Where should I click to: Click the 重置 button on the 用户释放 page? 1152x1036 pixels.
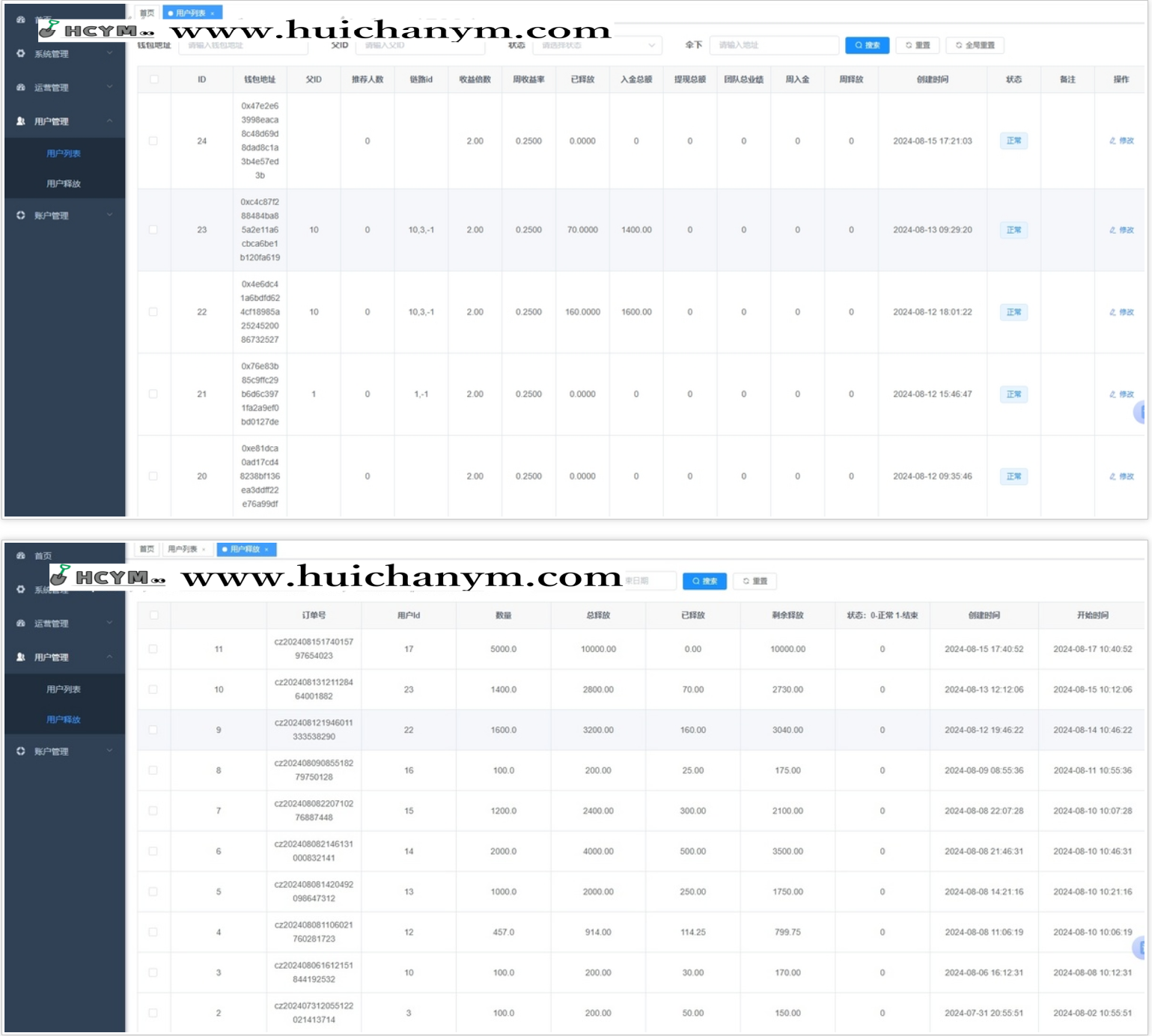pos(755,581)
